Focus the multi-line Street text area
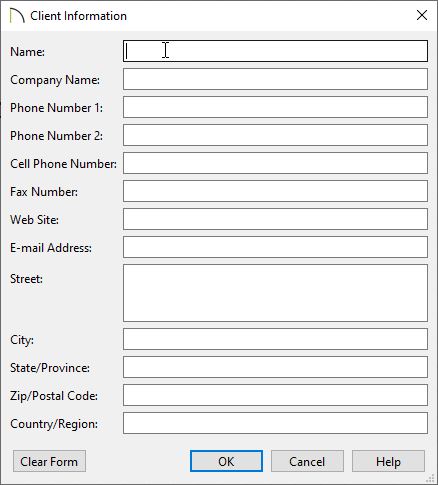The height and width of the screenshot is (485, 438). [275, 293]
